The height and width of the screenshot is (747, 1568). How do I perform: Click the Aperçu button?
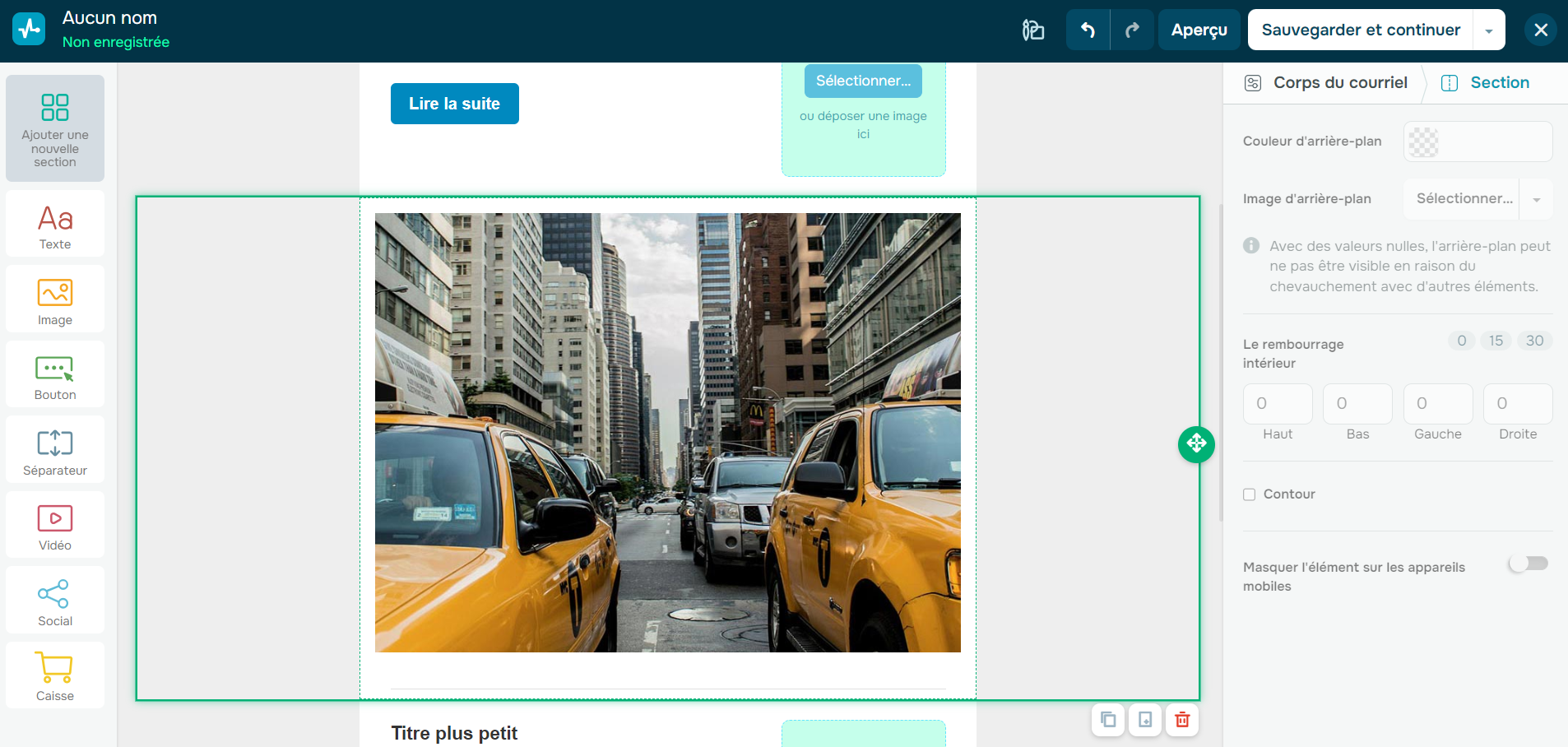[x=1199, y=30]
